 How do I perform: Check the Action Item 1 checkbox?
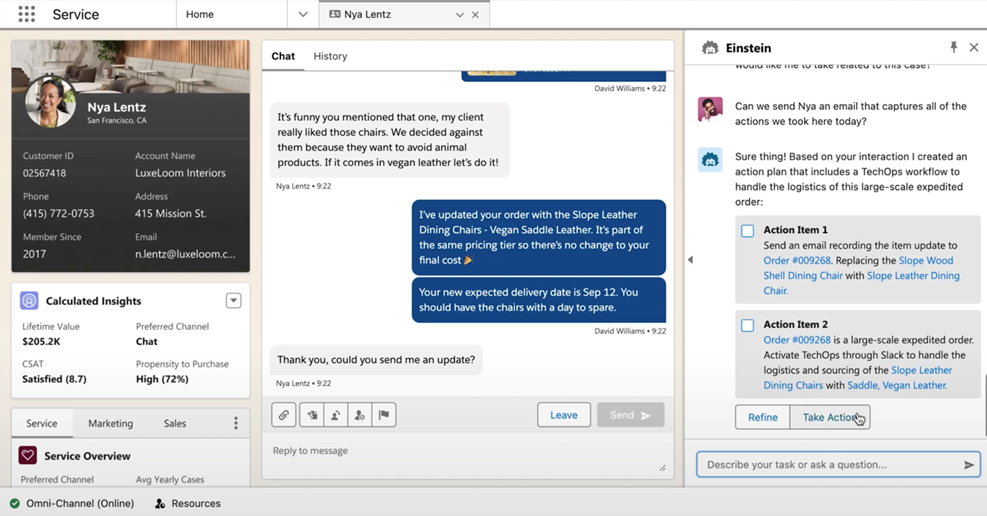747,231
